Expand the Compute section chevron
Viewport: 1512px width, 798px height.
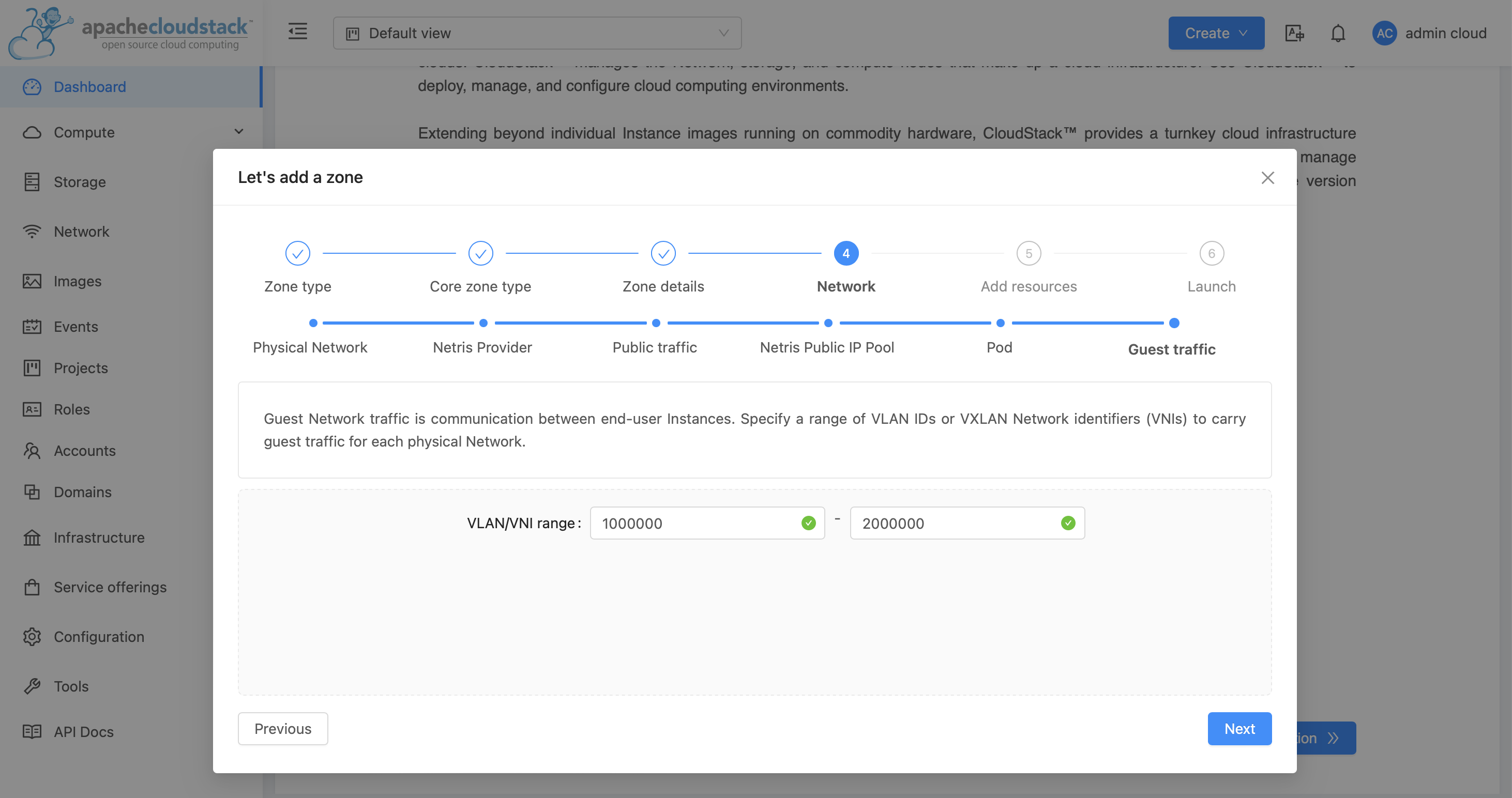238,132
